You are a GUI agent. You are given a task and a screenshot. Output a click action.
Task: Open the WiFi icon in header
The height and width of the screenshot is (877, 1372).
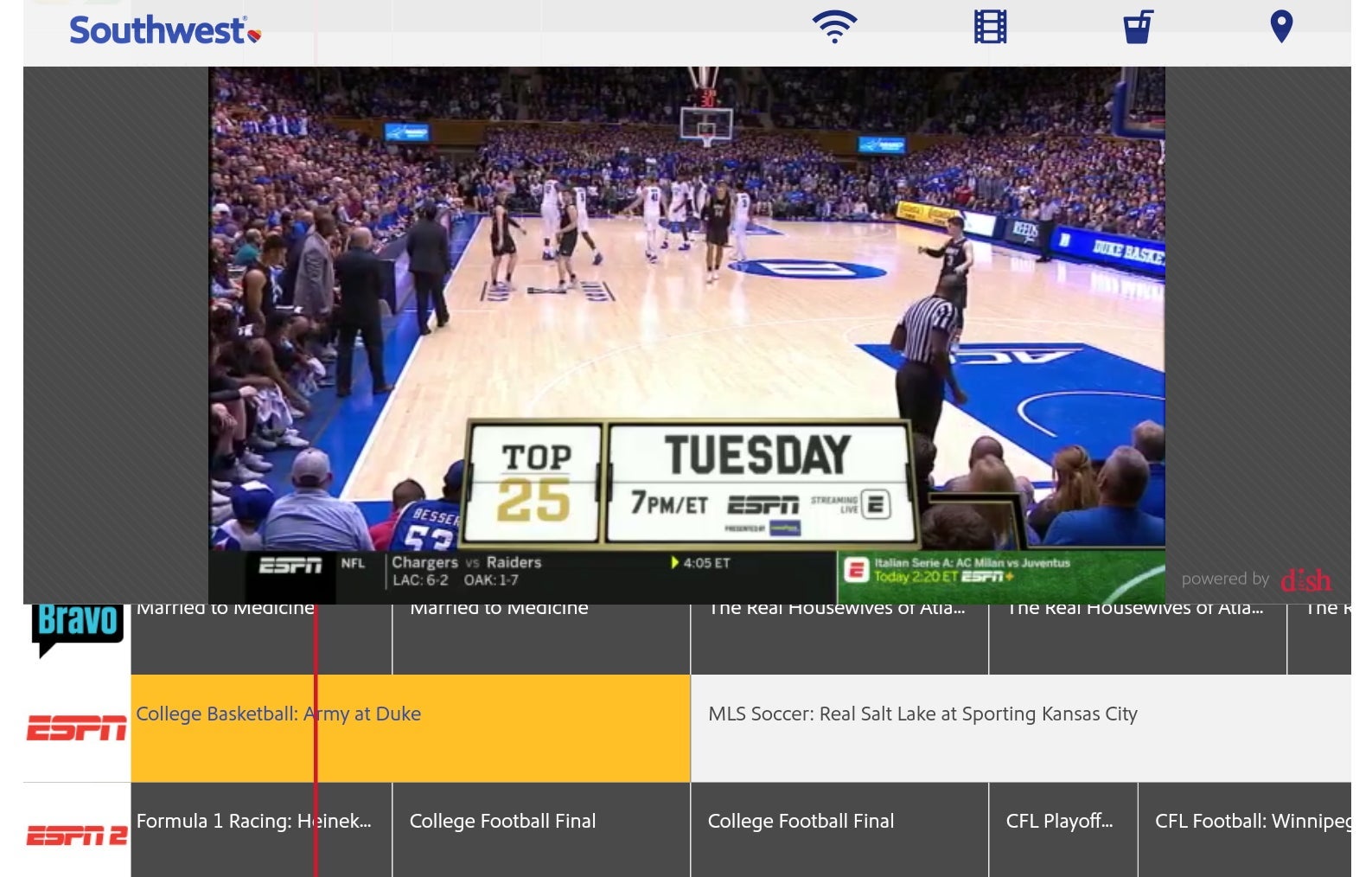pyautogui.click(x=833, y=27)
